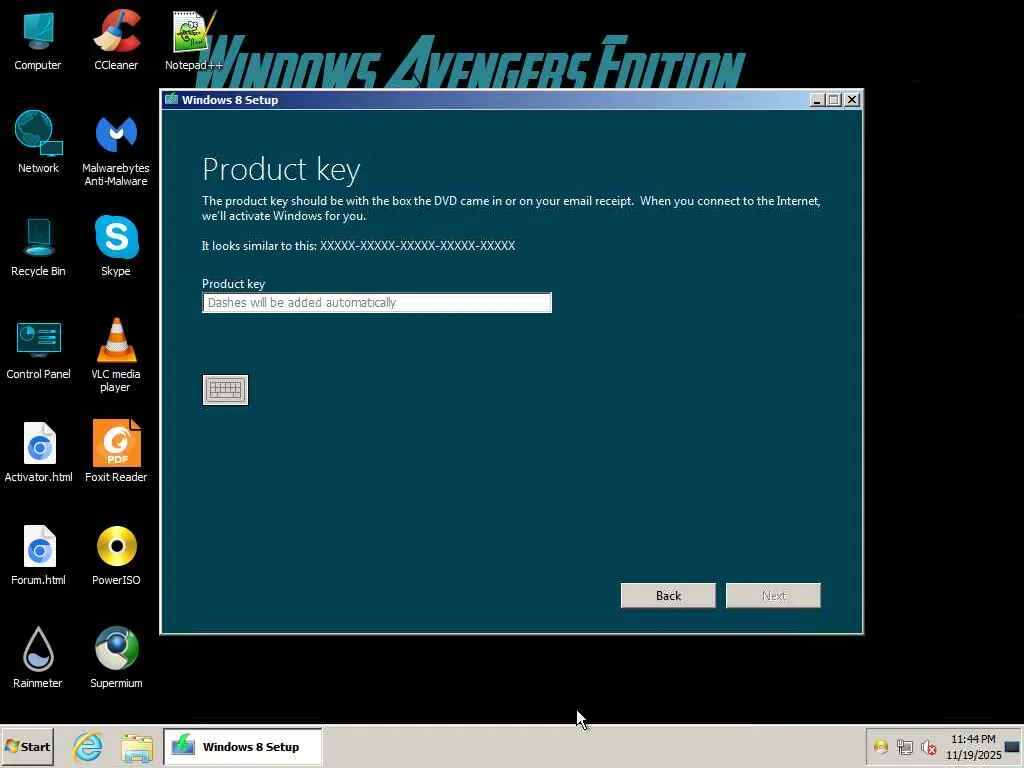Launch PowerISO from the desktop
The width and height of the screenshot is (1024, 768).
pyautogui.click(x=116, y=555)
